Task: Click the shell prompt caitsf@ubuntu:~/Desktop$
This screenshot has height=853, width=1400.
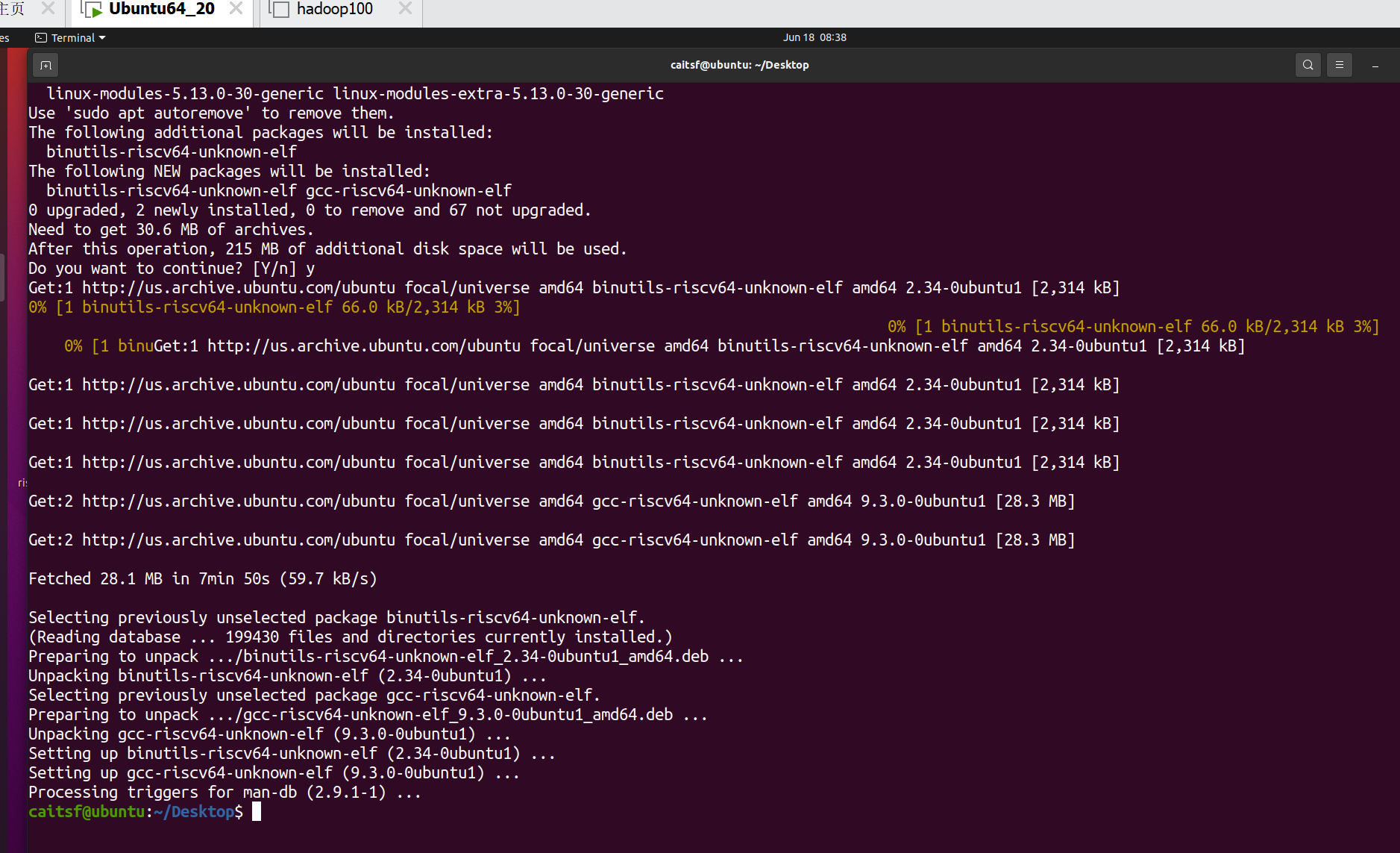Action: pos(136,811)
